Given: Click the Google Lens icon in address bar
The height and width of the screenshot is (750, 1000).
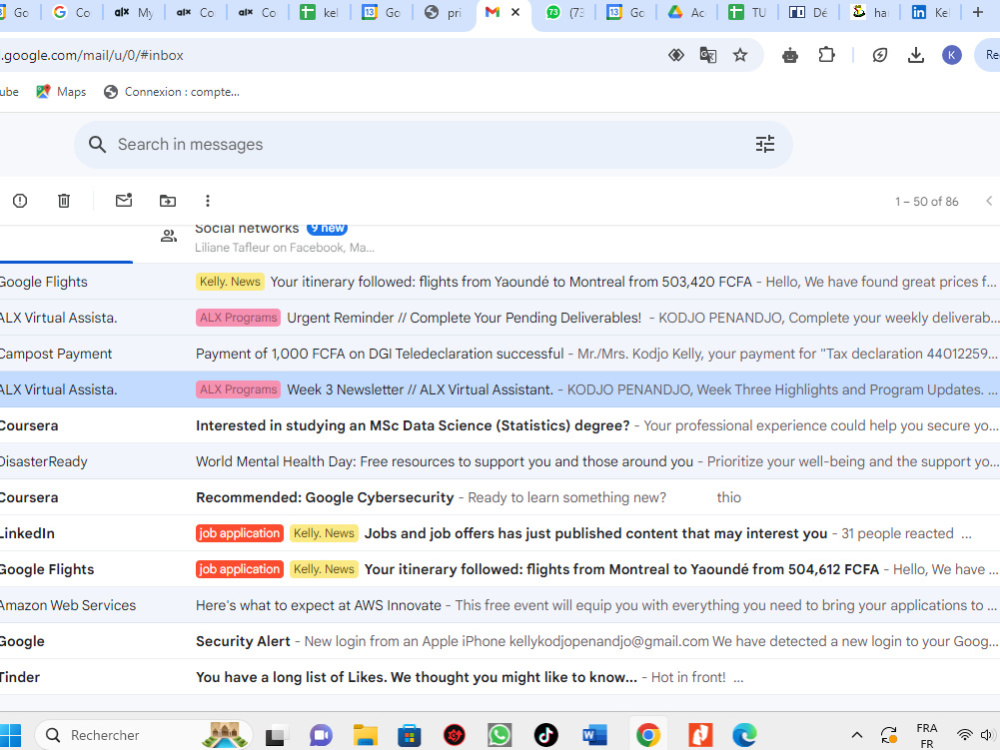Looking at the screenshot, I should 676,55.
